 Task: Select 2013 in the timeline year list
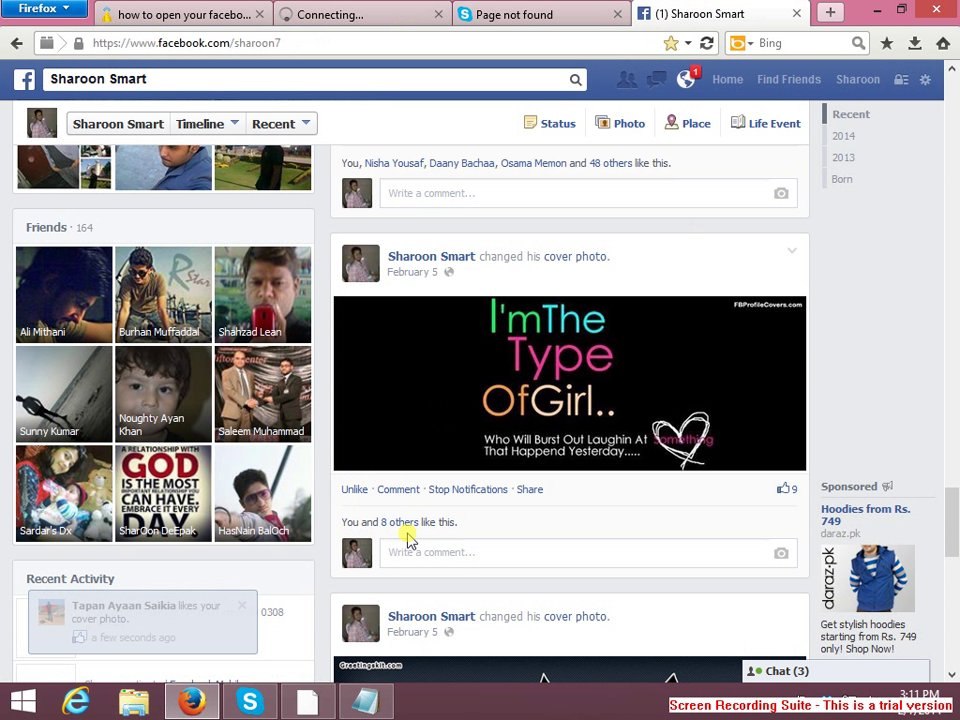click(x=843, y=157)
